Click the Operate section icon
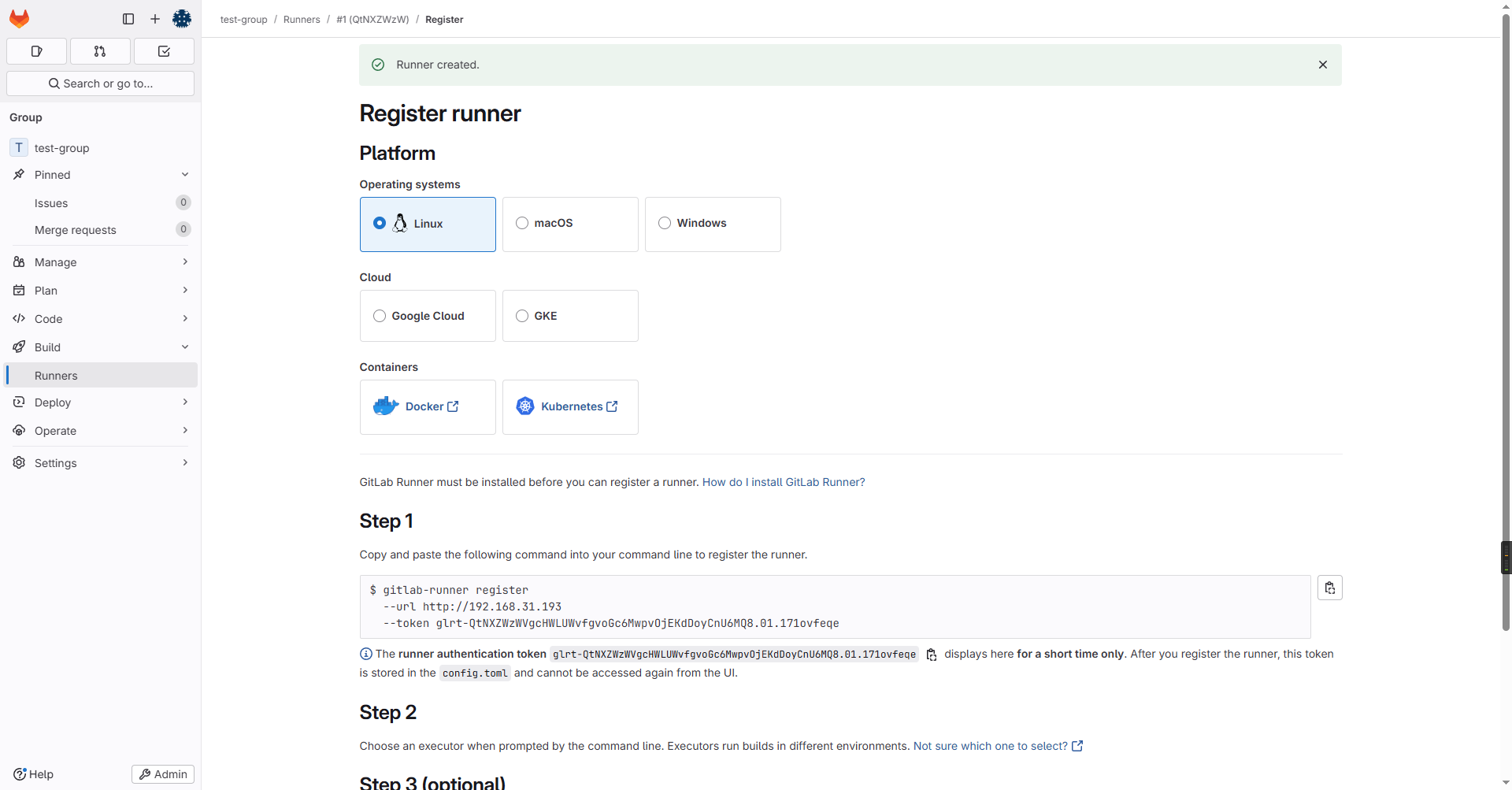Viewport: 1512px width, 790px height. click(x=19, y=431)
